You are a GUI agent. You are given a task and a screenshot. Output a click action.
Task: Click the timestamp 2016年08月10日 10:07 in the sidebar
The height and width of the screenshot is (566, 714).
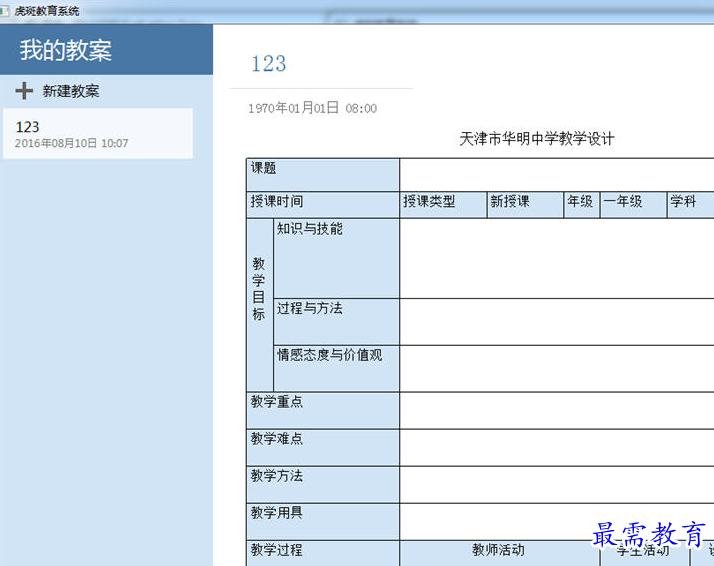click(71, 143)
